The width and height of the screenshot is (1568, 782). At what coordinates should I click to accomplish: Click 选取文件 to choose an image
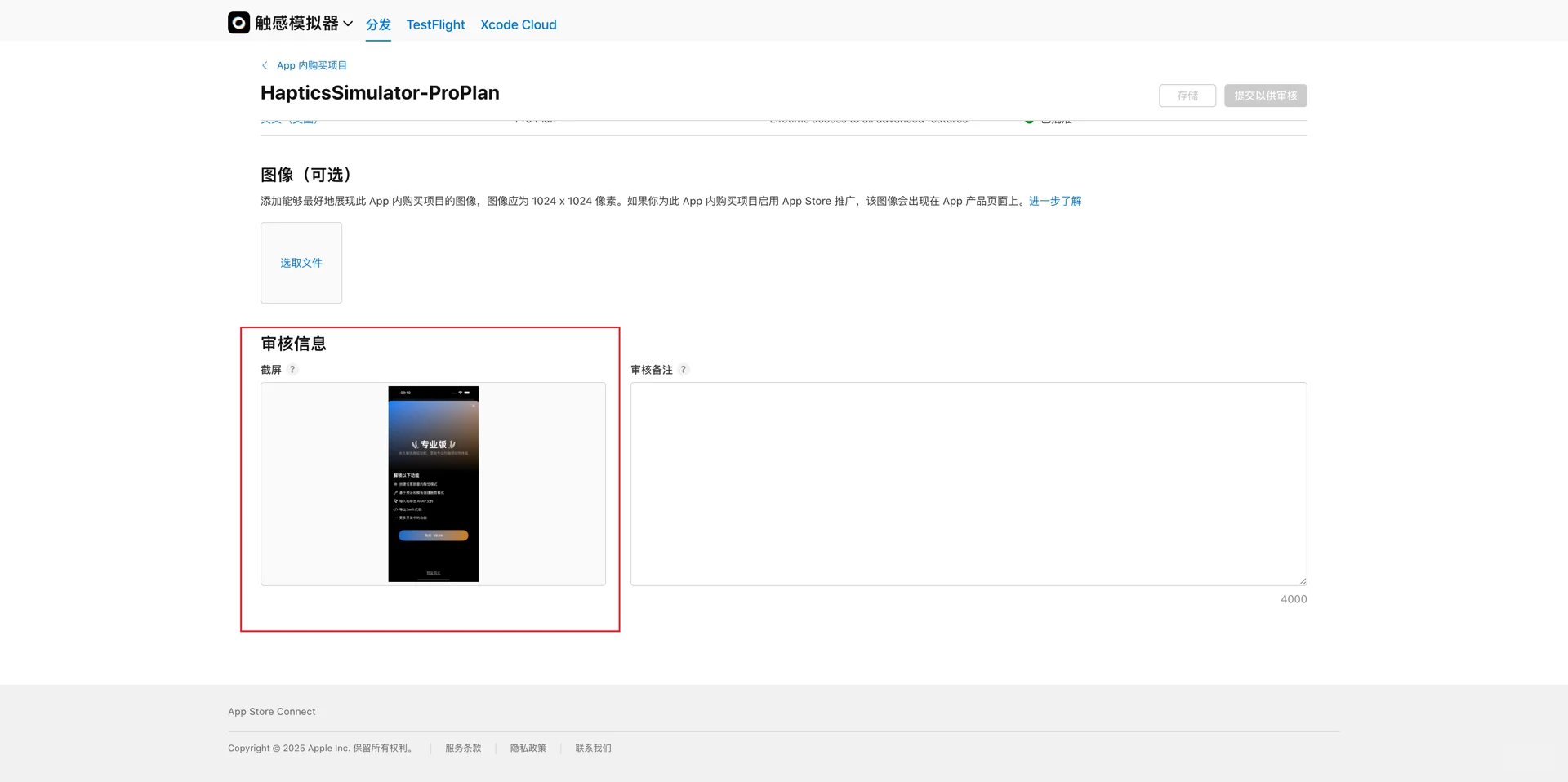coord(301,263)
